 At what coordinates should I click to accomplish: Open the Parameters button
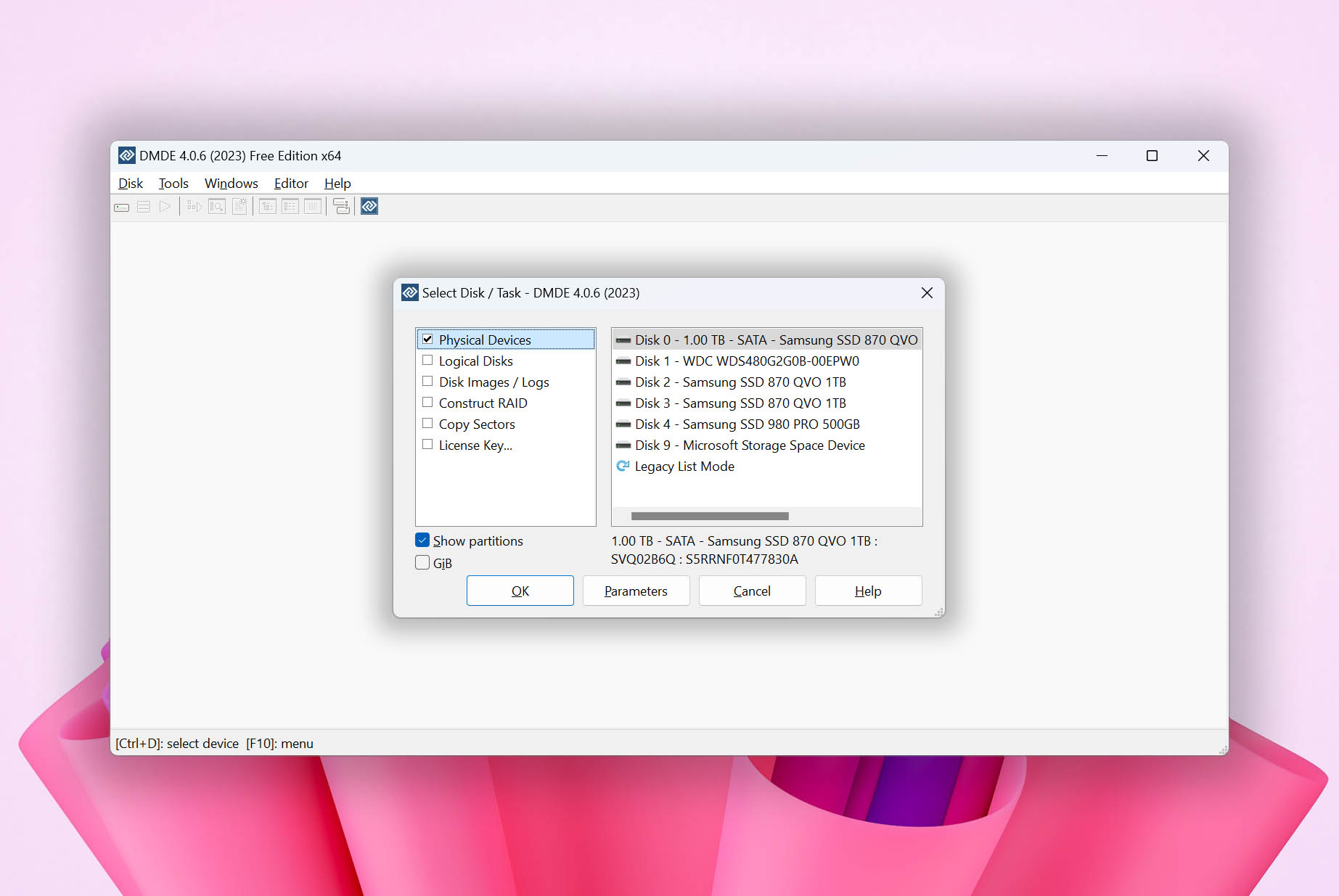tap(636, 591)
